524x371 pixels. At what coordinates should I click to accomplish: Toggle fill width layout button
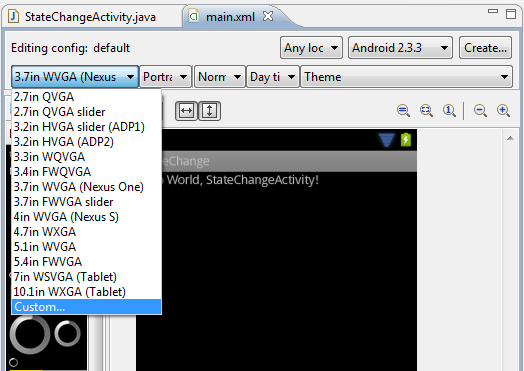186,111
